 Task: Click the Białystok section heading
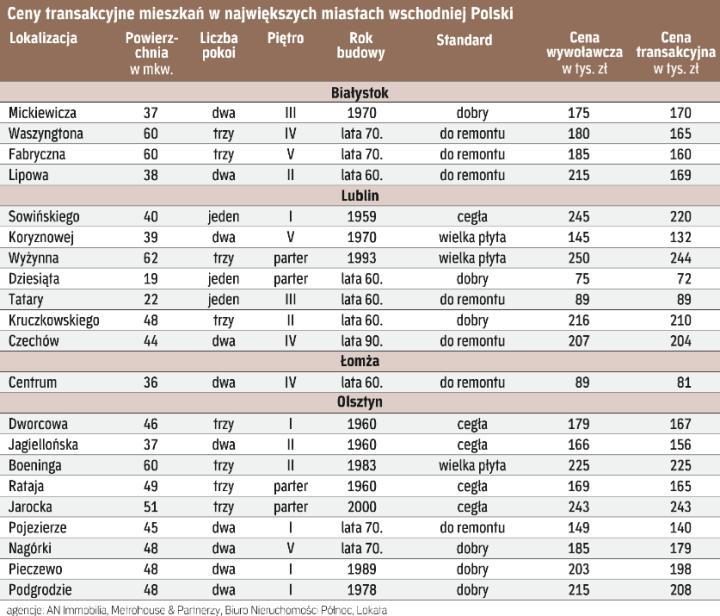(x=360, y=93)
